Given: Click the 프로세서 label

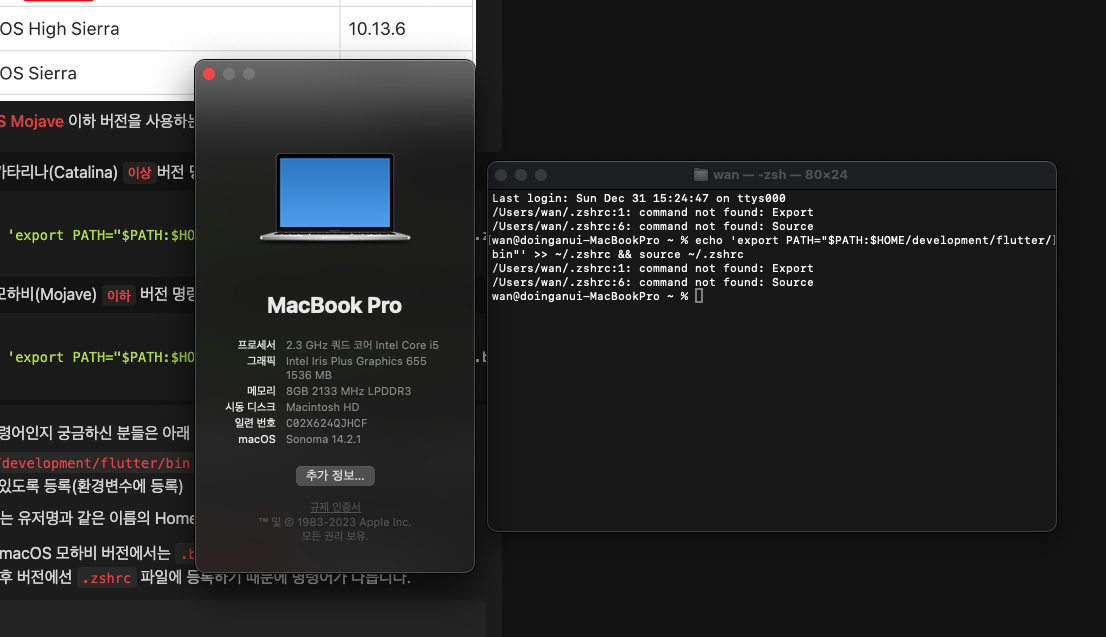Looking at the screenshot, I should pyautogui.click(x=256, y=345).
